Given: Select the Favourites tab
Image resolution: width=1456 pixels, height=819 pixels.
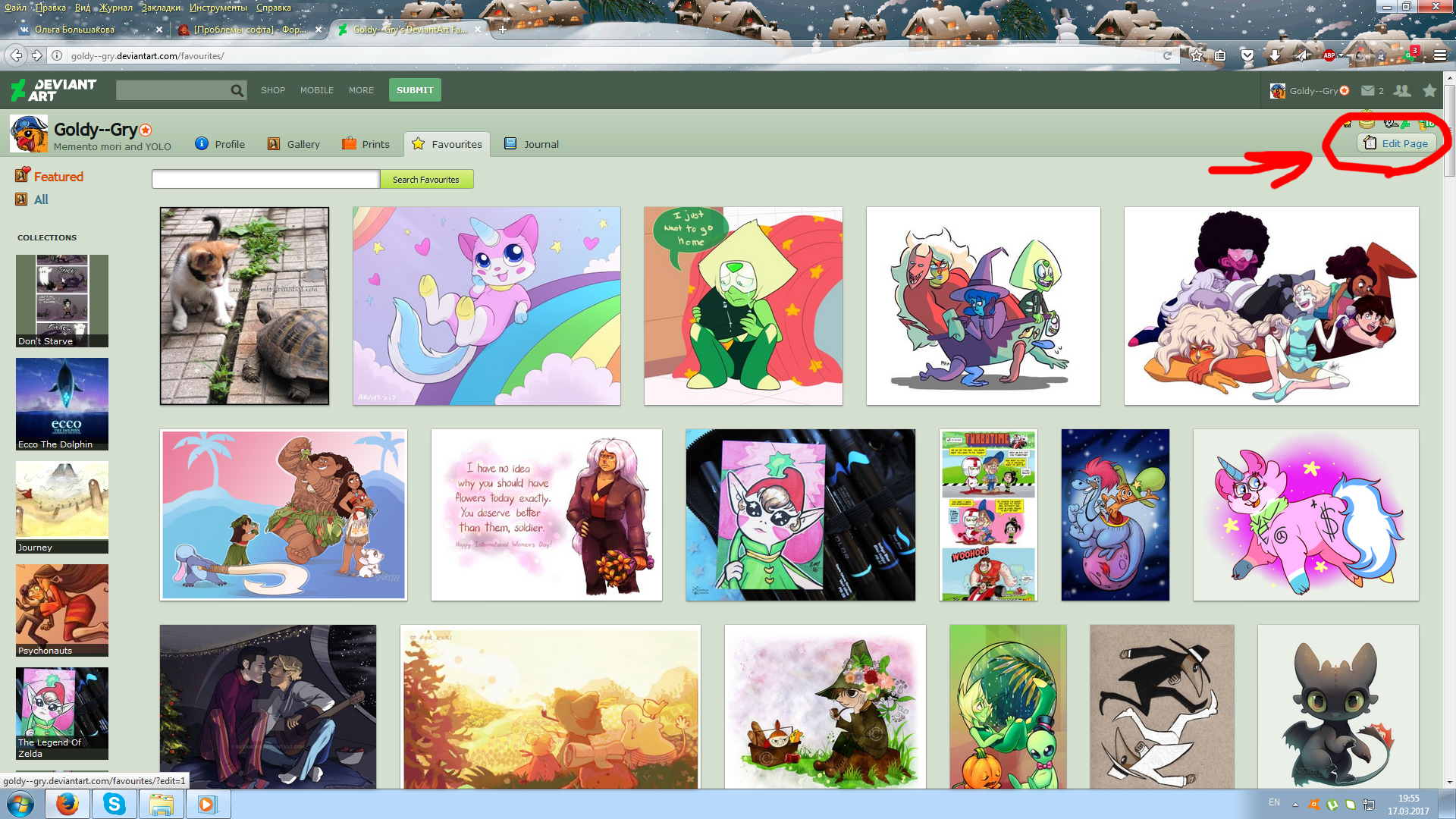Looking at the screenshot, I should [x=447, y=144].
